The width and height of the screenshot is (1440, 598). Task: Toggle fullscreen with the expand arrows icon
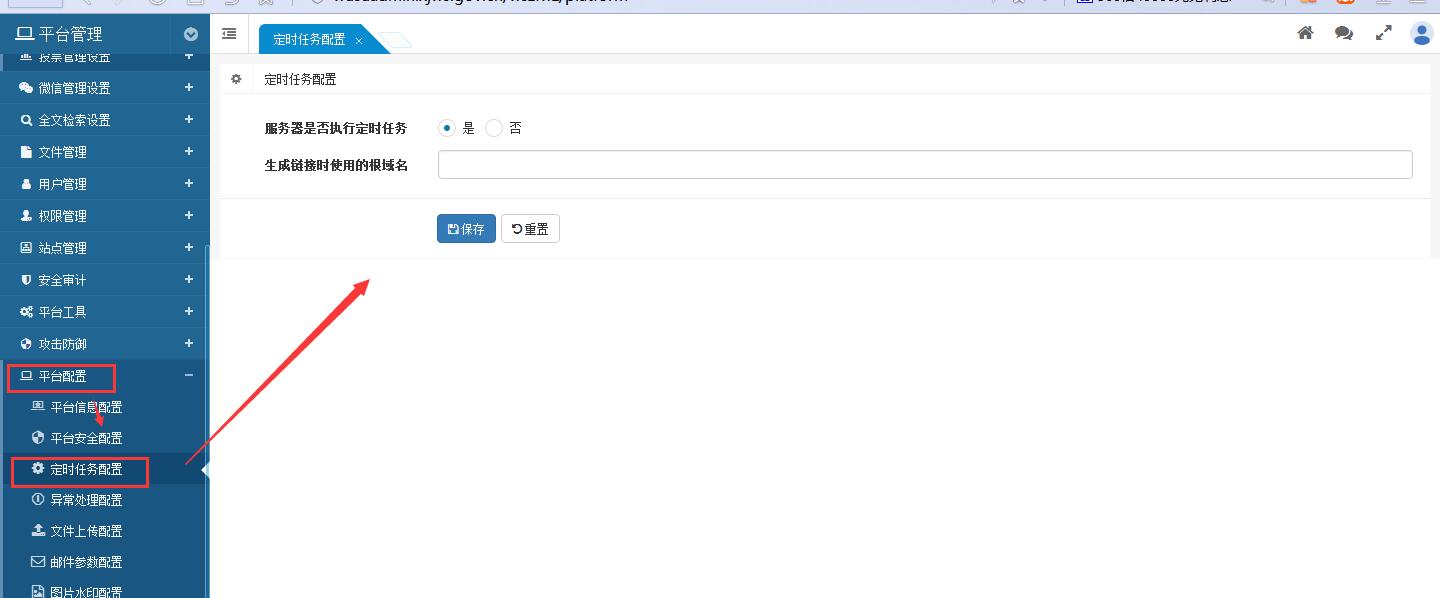[x=1383, y=33]
